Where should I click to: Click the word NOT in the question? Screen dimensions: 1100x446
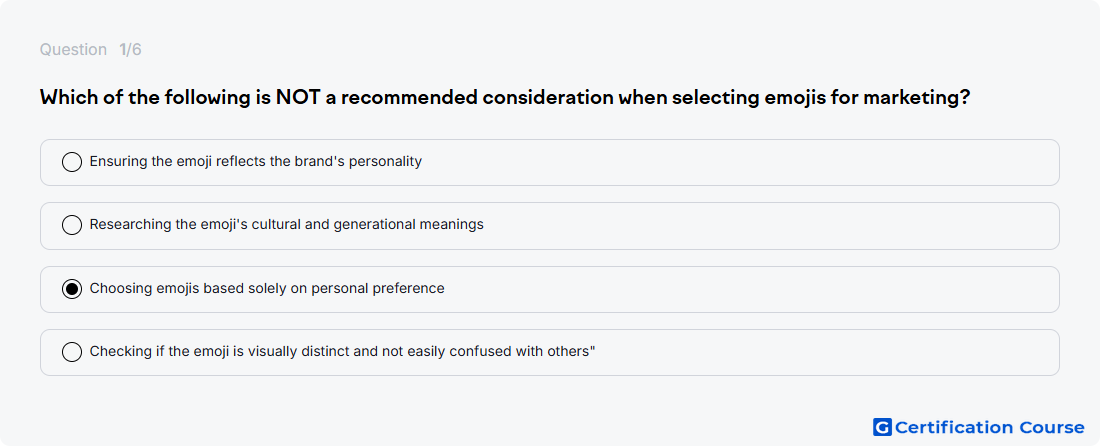tap(298, 97)
